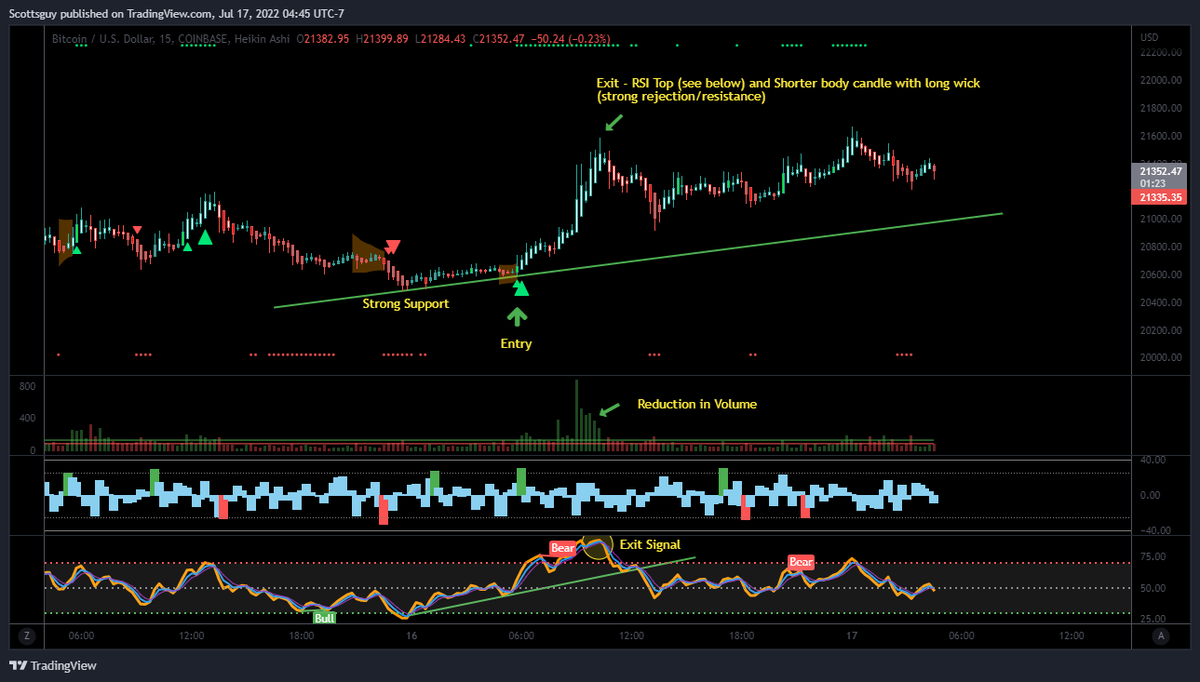1200x682 pixels.
Task: Click the 17 date label on time axis
Action: (x=851, y=635)
